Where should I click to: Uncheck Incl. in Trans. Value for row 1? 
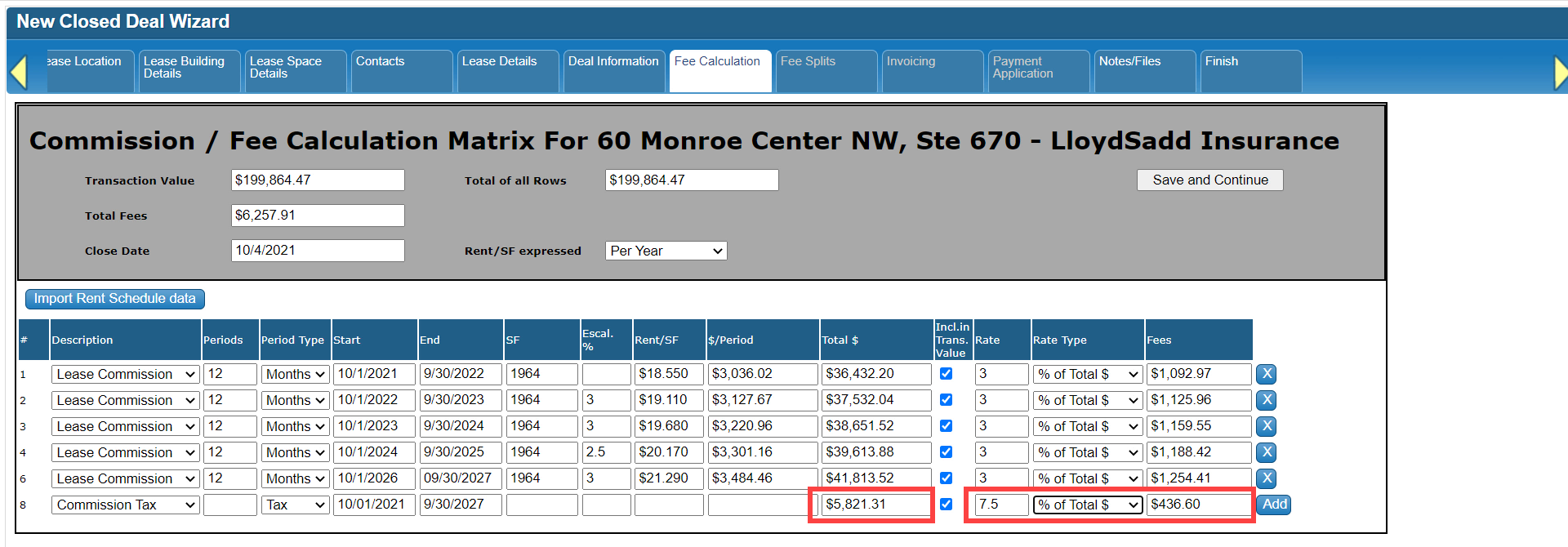coord(946,374)
